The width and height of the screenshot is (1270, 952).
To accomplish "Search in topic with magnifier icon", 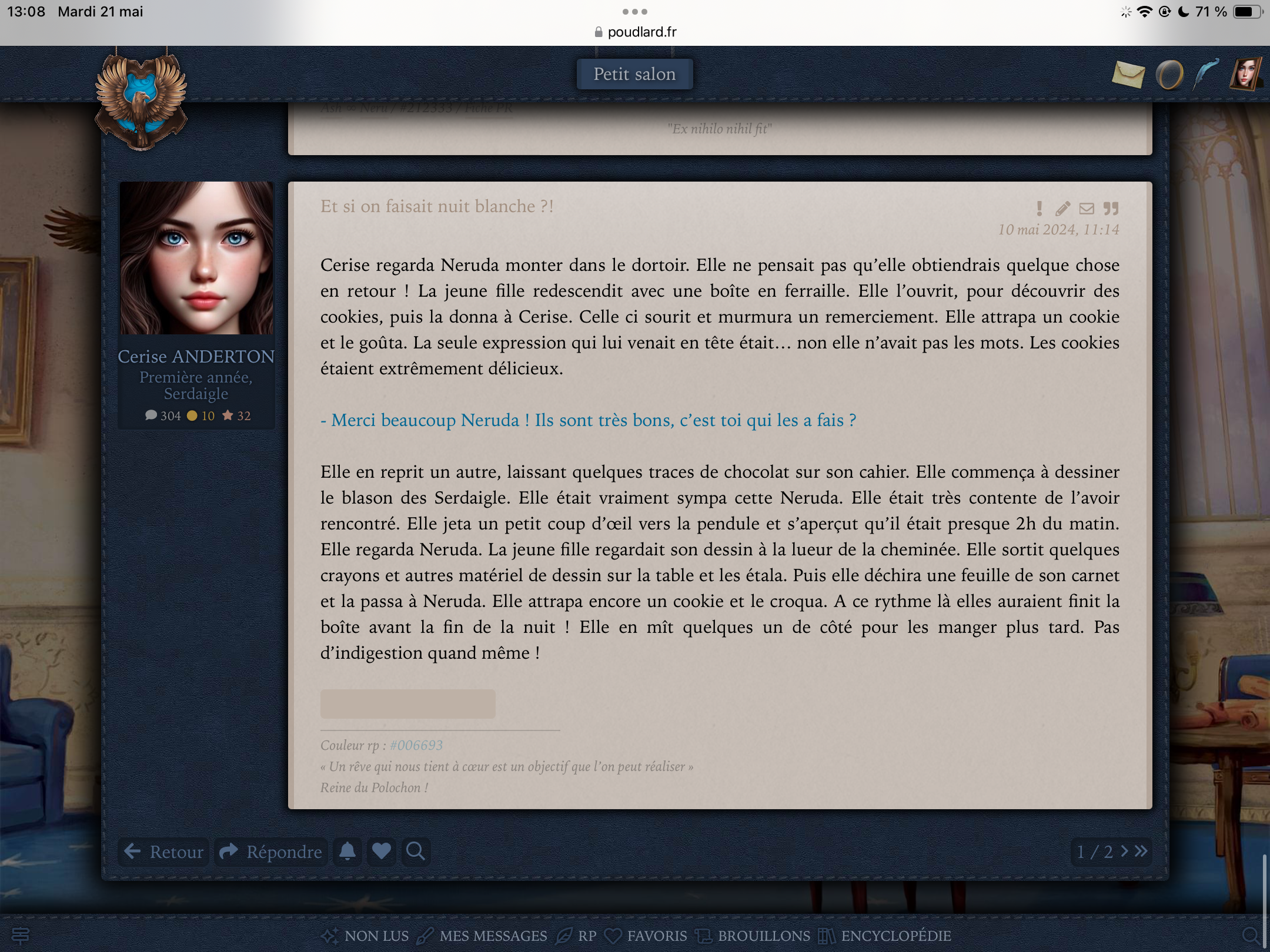I will [x=416, y=851].
